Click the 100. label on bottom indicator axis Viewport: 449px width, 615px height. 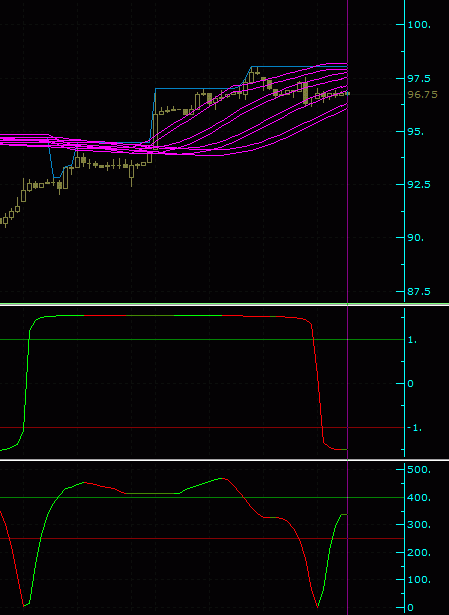coord(419,580)
